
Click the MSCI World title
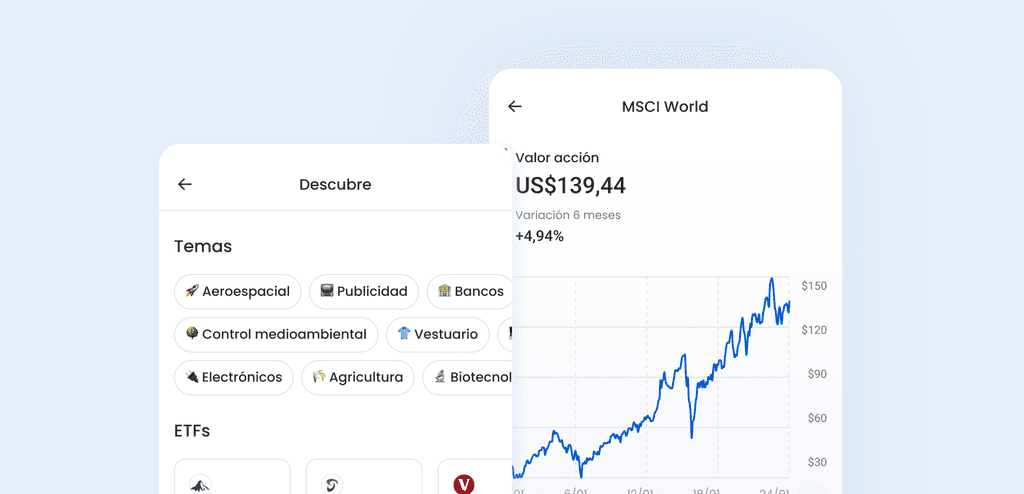[x=665, y=107]
